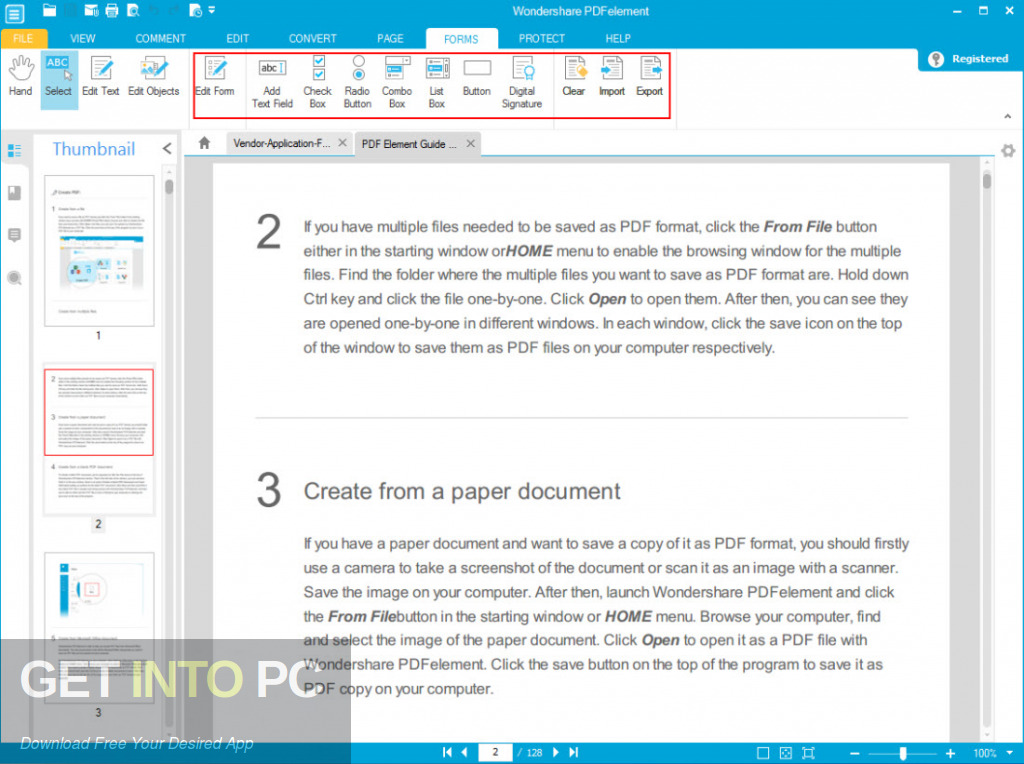Open the Bookmarks sidebar panel
Screen dimensions: 1024x764
(x=14, y=193)
